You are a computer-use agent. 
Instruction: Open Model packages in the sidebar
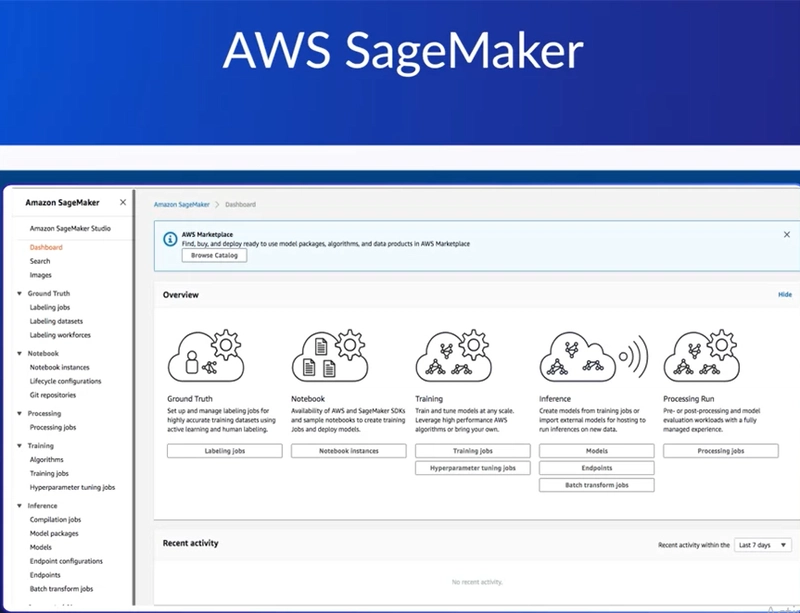54,533
